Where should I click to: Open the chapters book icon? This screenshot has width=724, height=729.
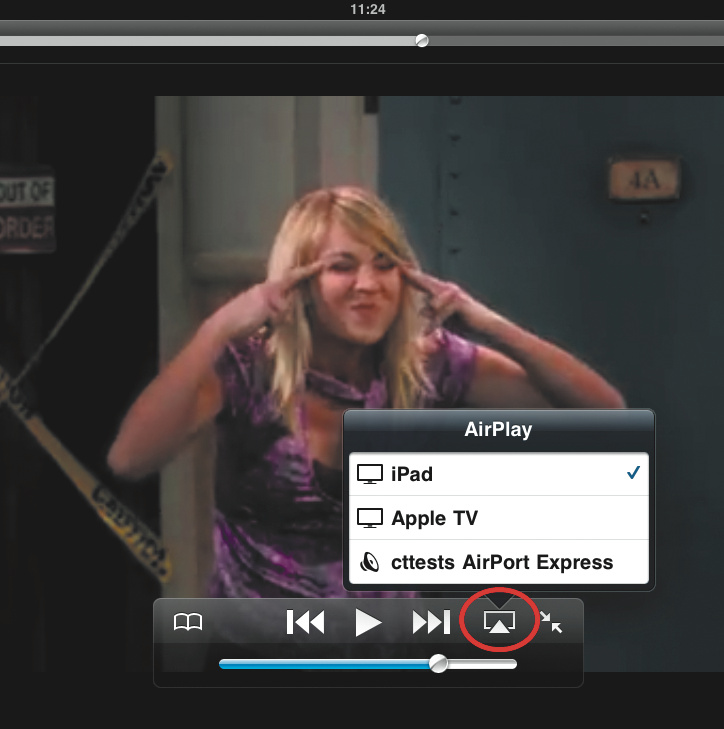[x=188, y=622]
